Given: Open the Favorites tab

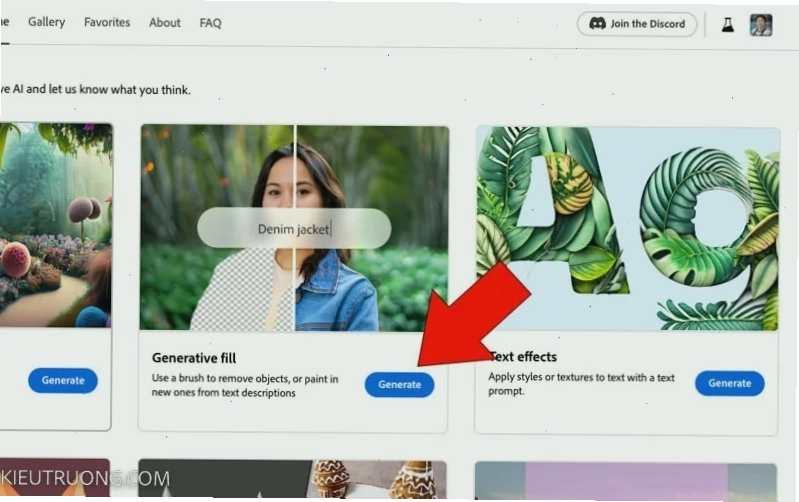Looking at the screenshot, I should [x=107, y=22].
